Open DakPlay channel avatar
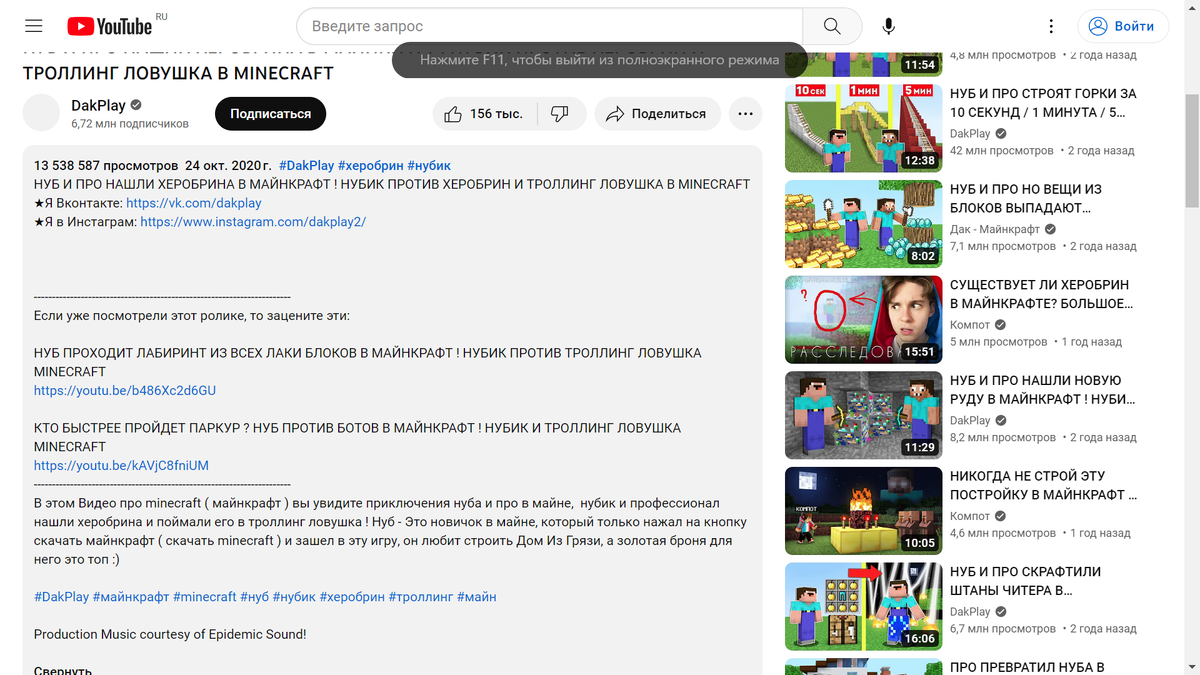 [42, 113]
